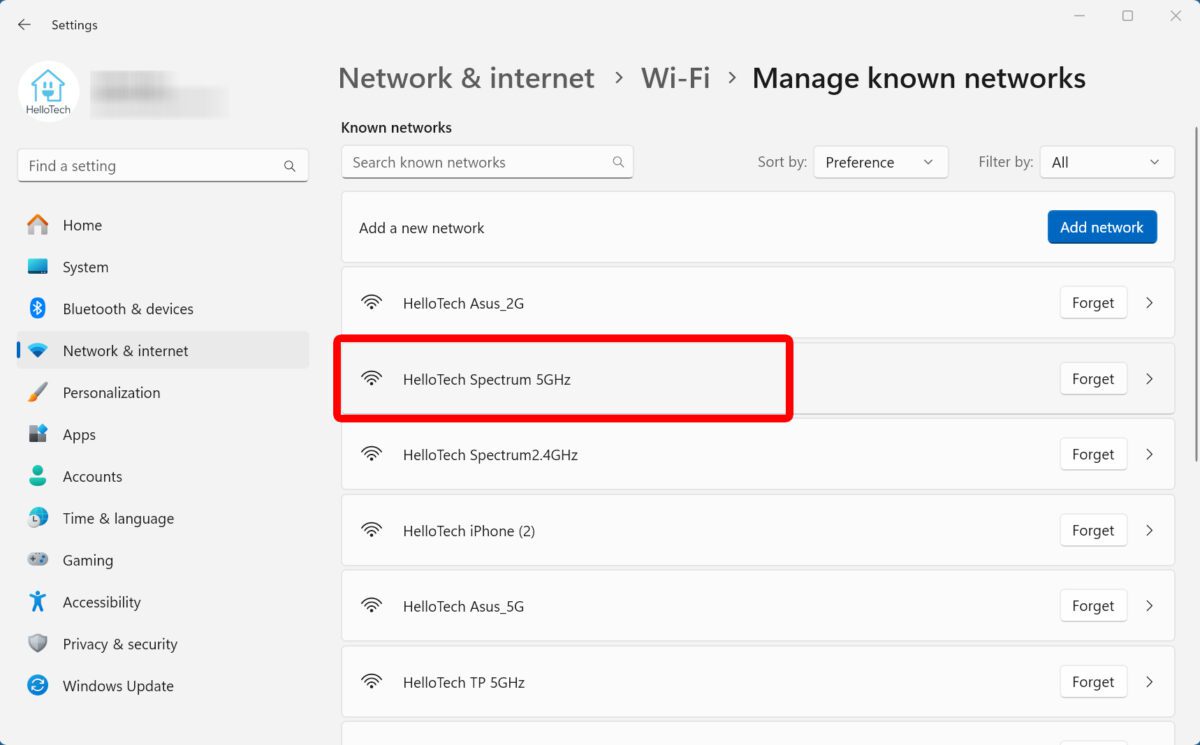The image size is (1200, 745).
Task: Click the magnifier icon in Find a setting
Action: click(x=290, y=167)
